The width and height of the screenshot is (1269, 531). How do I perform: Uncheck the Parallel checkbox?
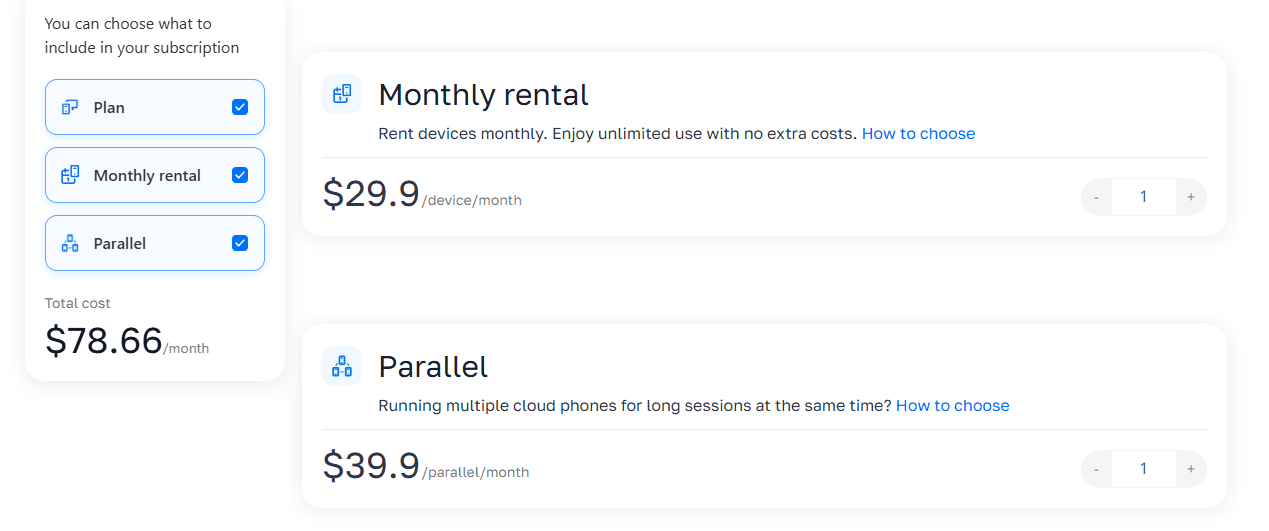[240, 243]
